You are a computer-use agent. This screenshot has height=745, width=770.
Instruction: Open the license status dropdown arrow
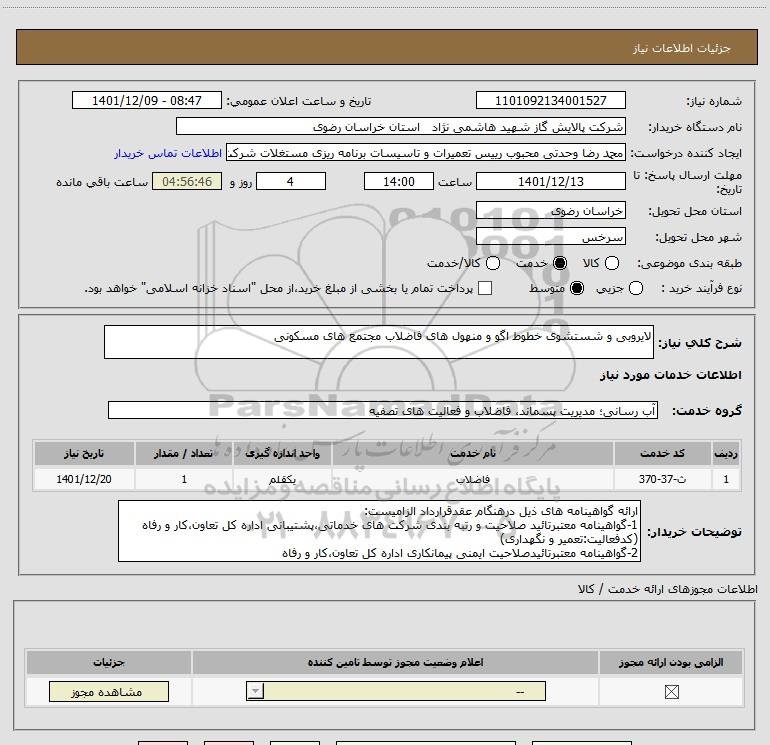pos(255,691)
